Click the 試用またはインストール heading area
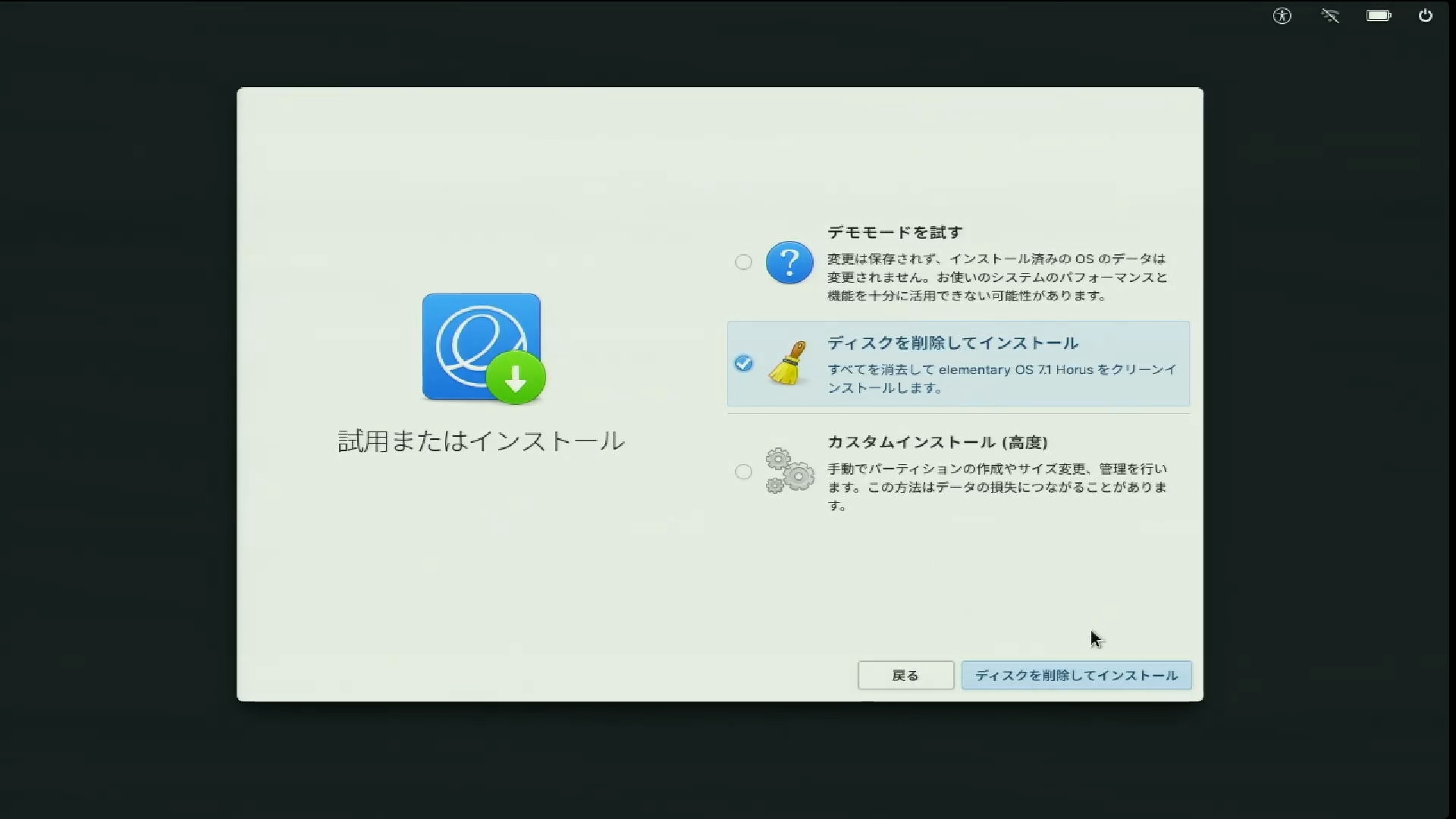 481,442
